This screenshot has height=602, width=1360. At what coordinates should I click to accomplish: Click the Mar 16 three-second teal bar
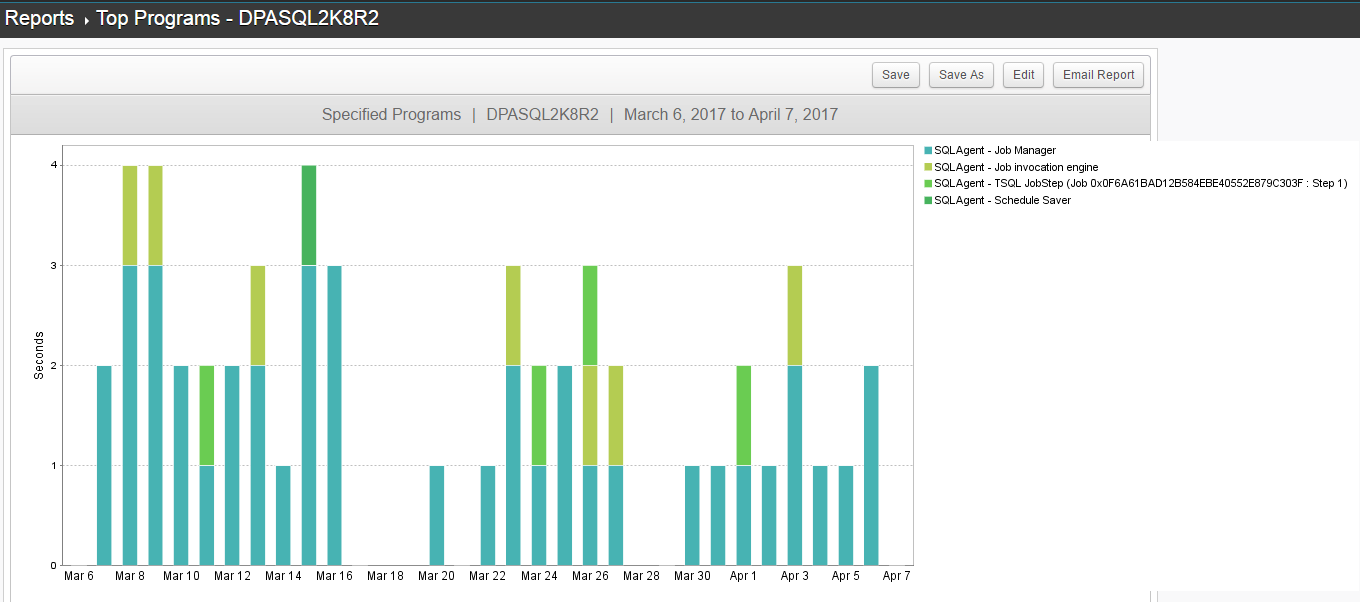pyautogui.click(x=335, y=415)
